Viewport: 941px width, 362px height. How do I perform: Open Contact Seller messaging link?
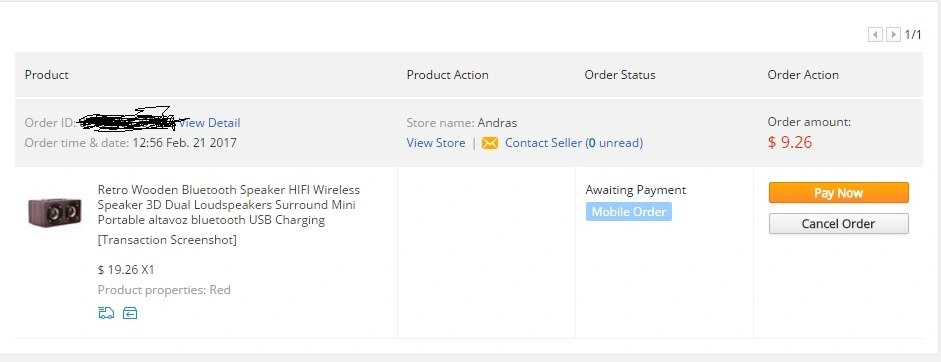tap(543, 143)
